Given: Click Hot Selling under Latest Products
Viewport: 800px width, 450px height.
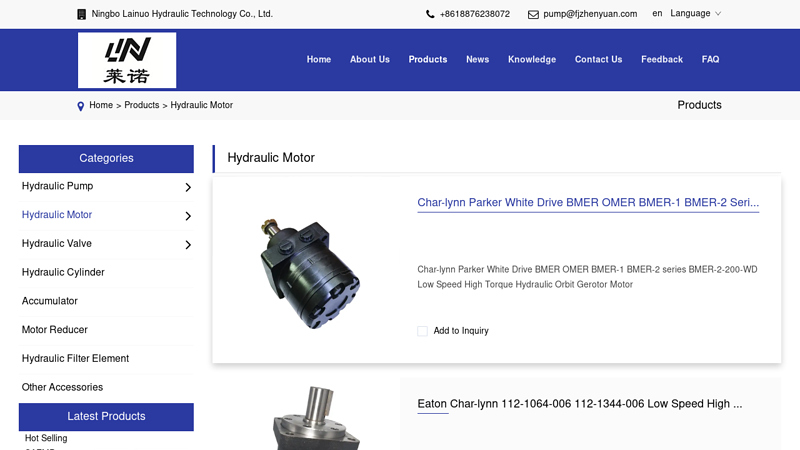Looking at the screenshot, I should click(46, 438).
